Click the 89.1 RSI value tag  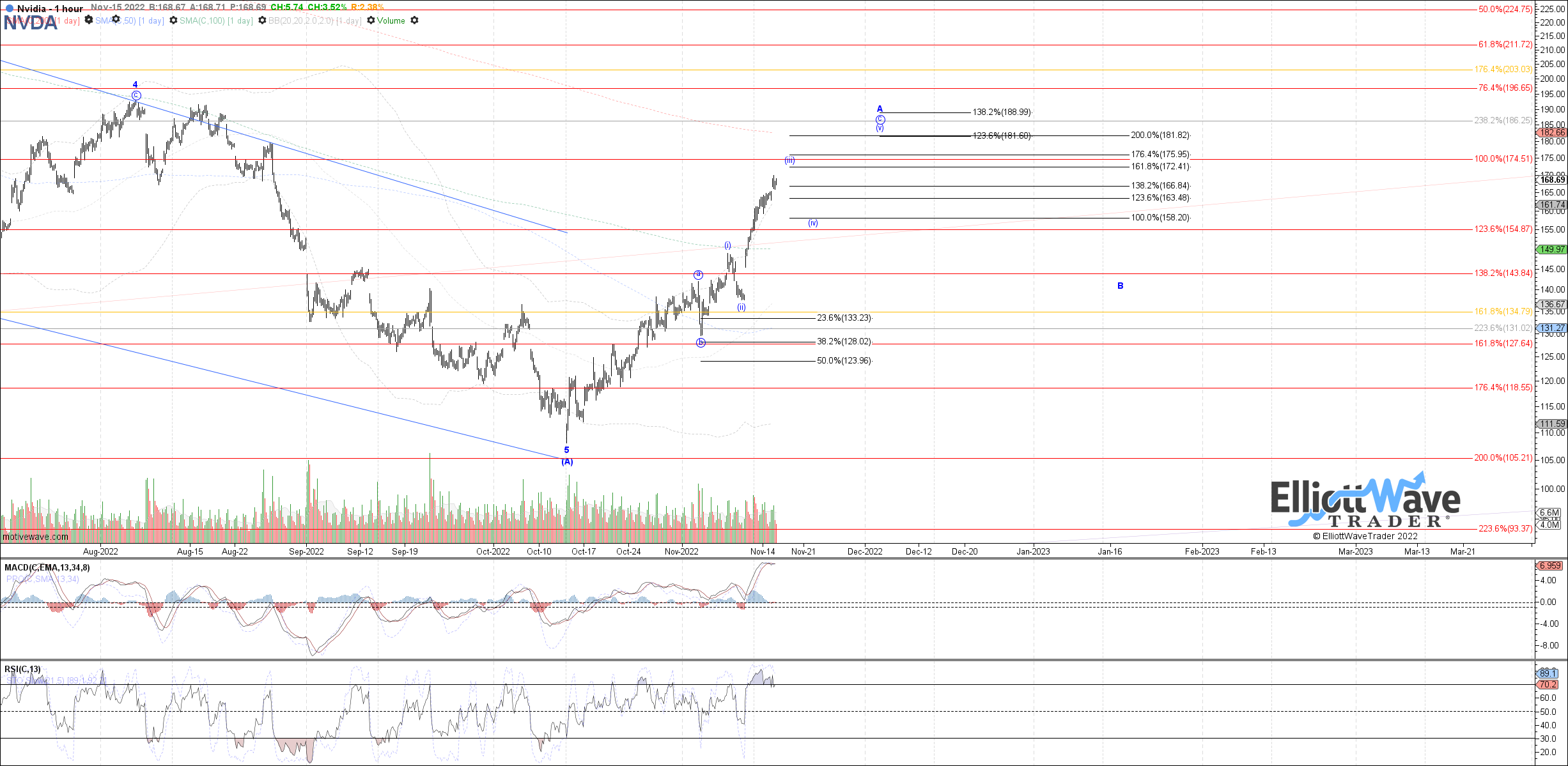pos(1548,673)
